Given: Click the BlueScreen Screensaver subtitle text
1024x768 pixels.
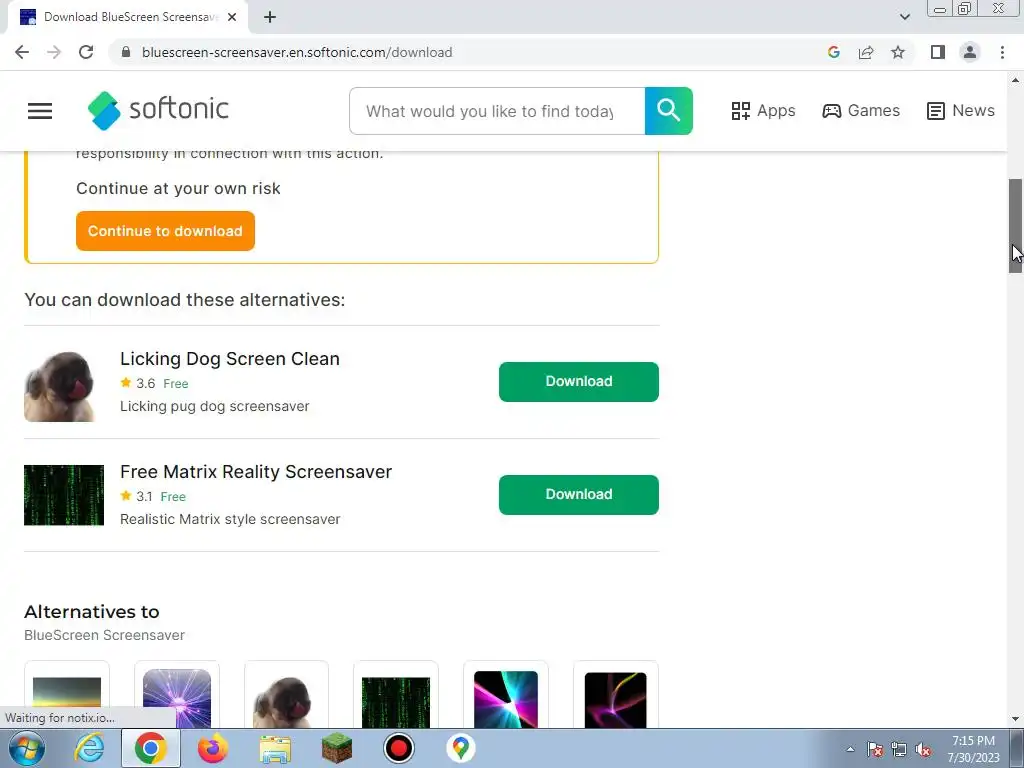Looking at the screenshot, I should [104, 635].
